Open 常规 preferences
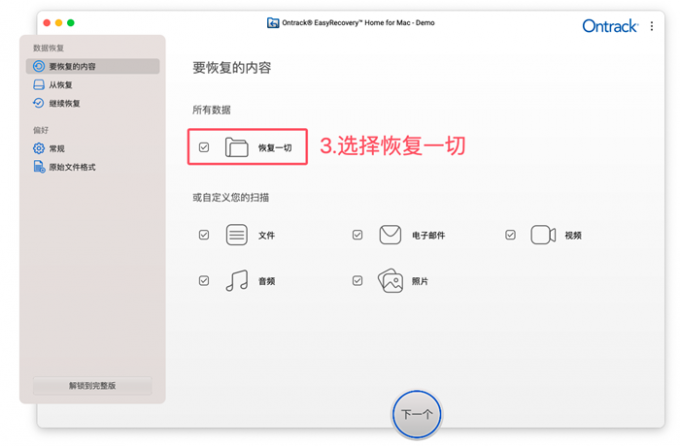680x446 pixels. [92, 148]
